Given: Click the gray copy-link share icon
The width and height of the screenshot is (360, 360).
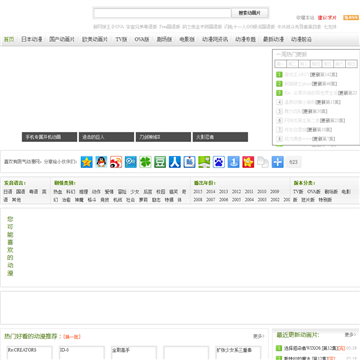Looking at the screenshot, I should [x=263, y=162].
